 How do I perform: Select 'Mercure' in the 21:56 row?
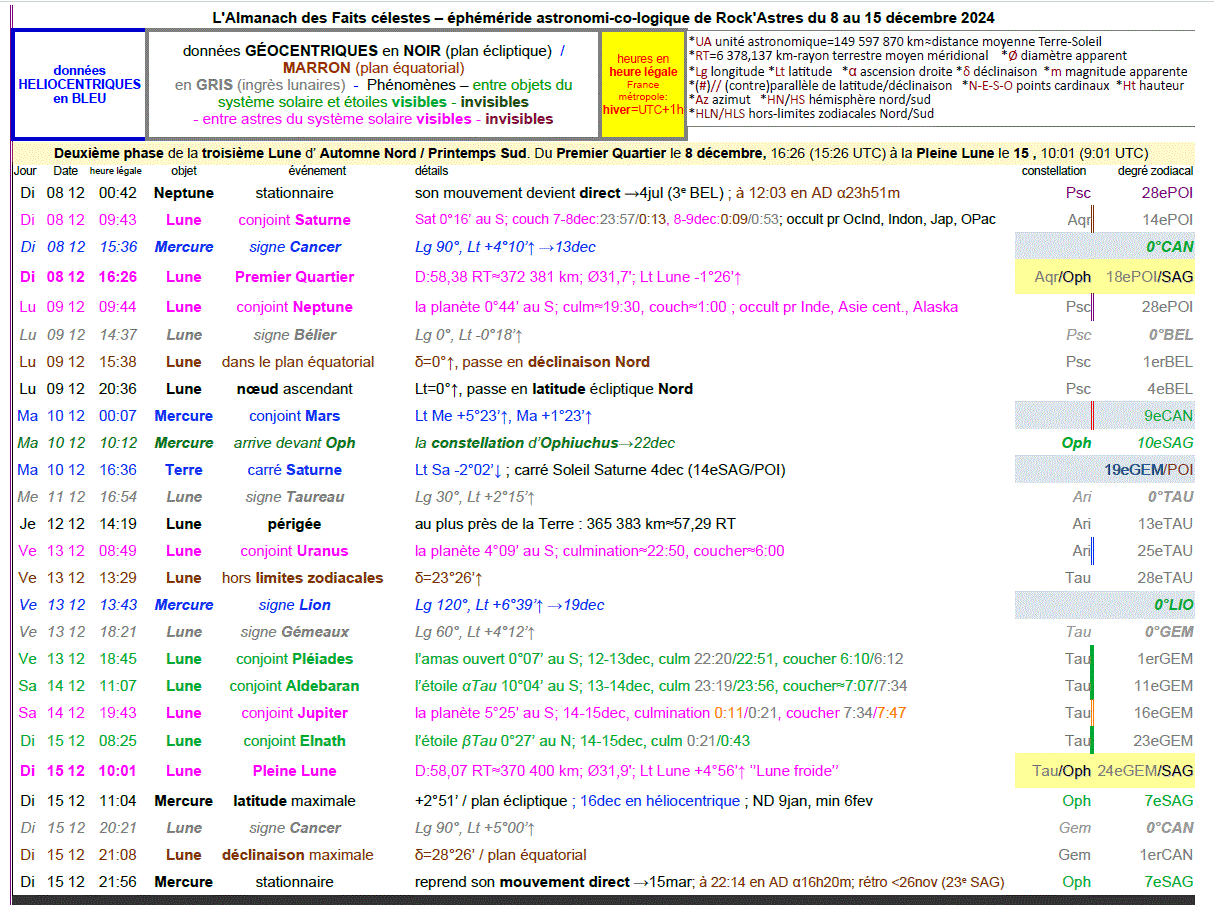click(x=184, y=882)
